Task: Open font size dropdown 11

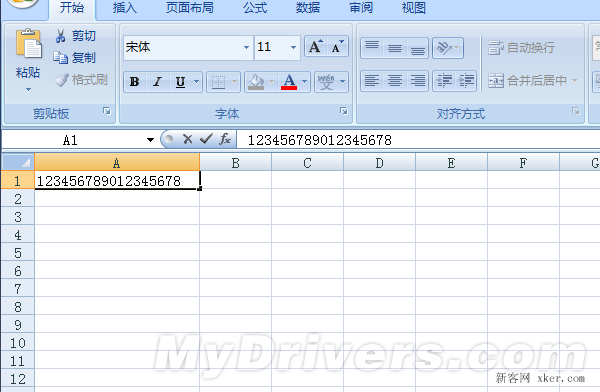Action: [x=293, y=47]
